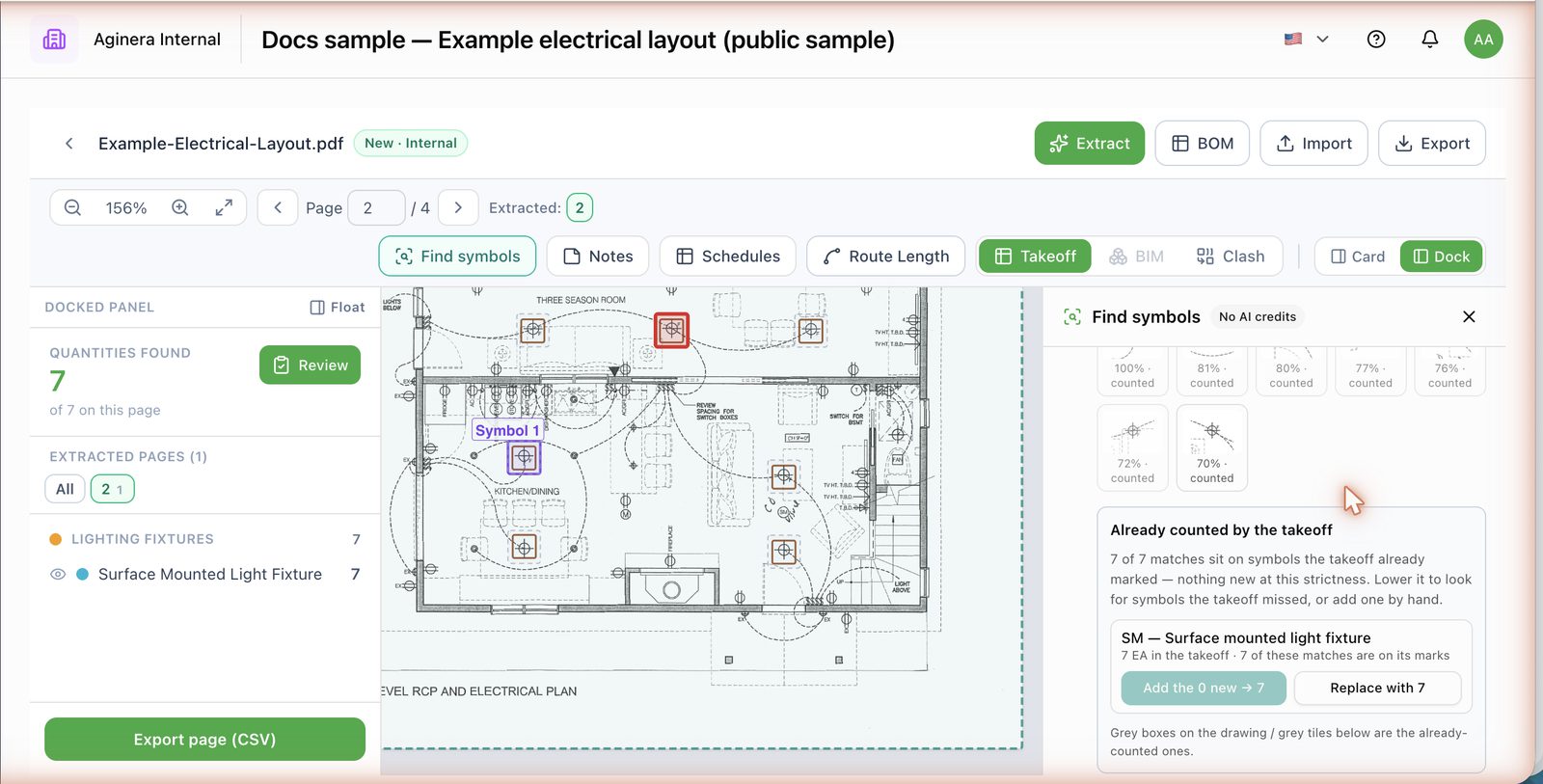Select the Takeoff tab
Image resolution: width=1543 pixels, height=784 pixels.
point(1035,257)
